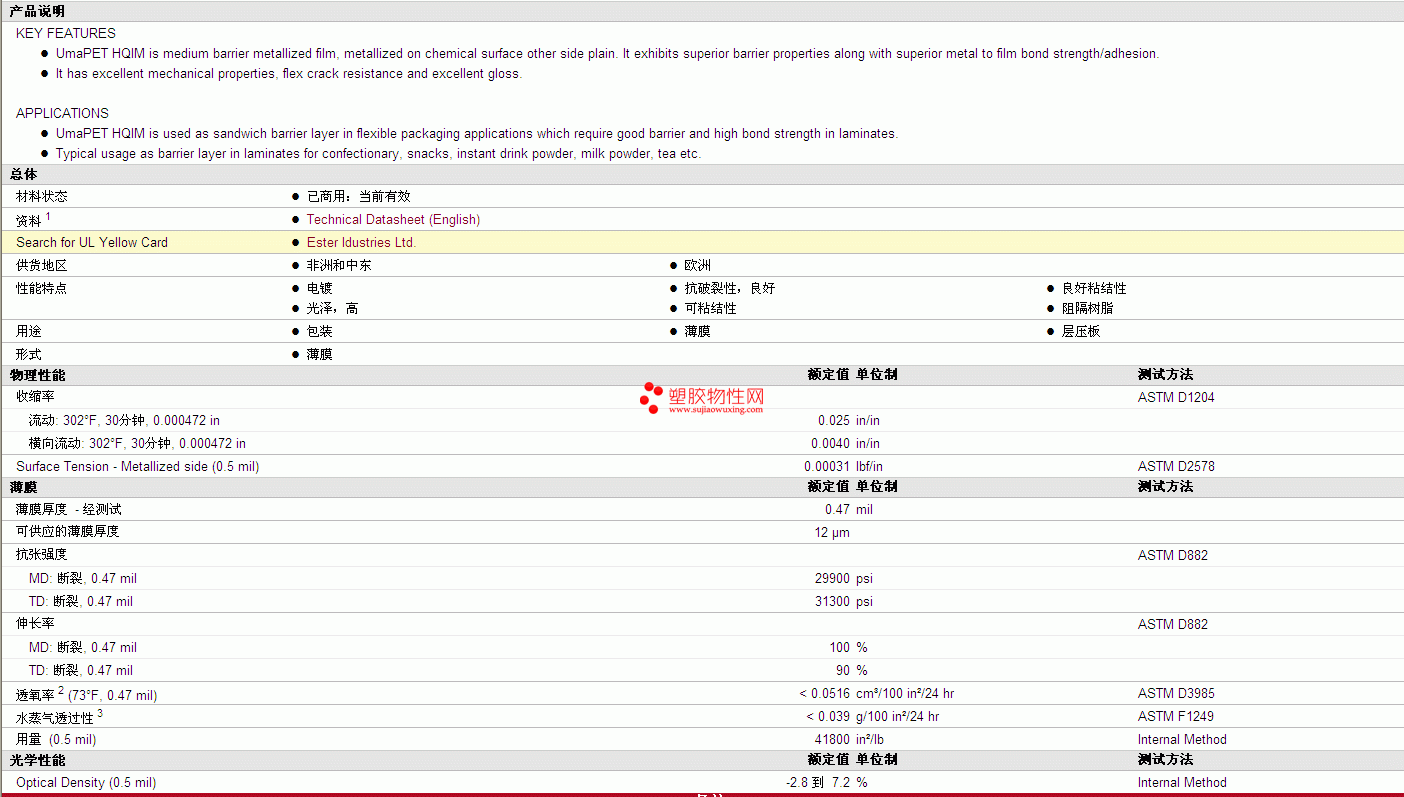
Task: Select the 层压板 usage entry
Action: (x=1081, y=332)
